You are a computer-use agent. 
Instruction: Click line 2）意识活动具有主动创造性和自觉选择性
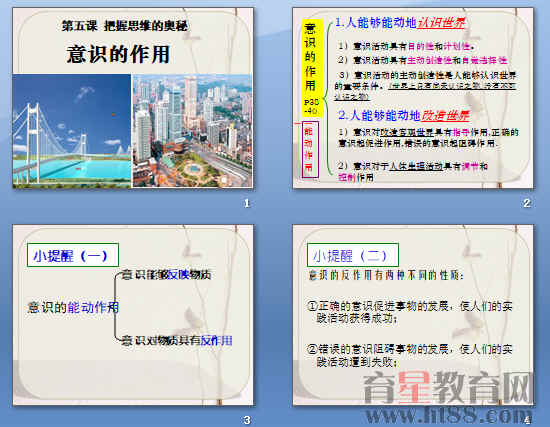(423, 60)
